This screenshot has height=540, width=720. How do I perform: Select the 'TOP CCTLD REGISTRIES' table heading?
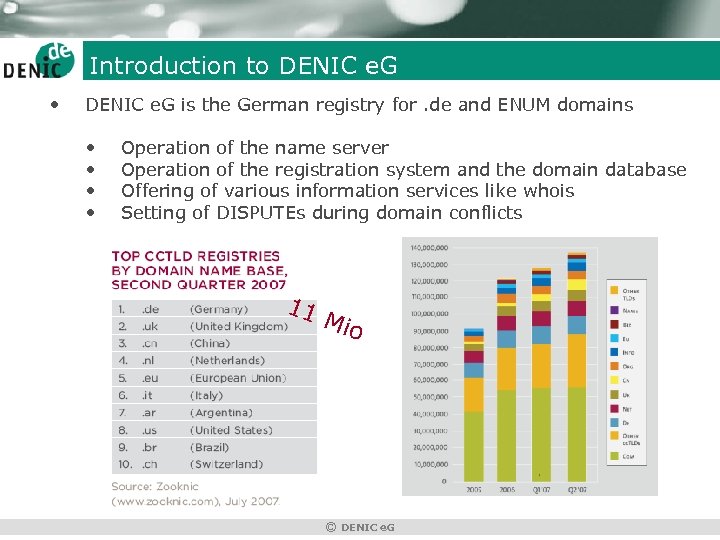(199, 270)
